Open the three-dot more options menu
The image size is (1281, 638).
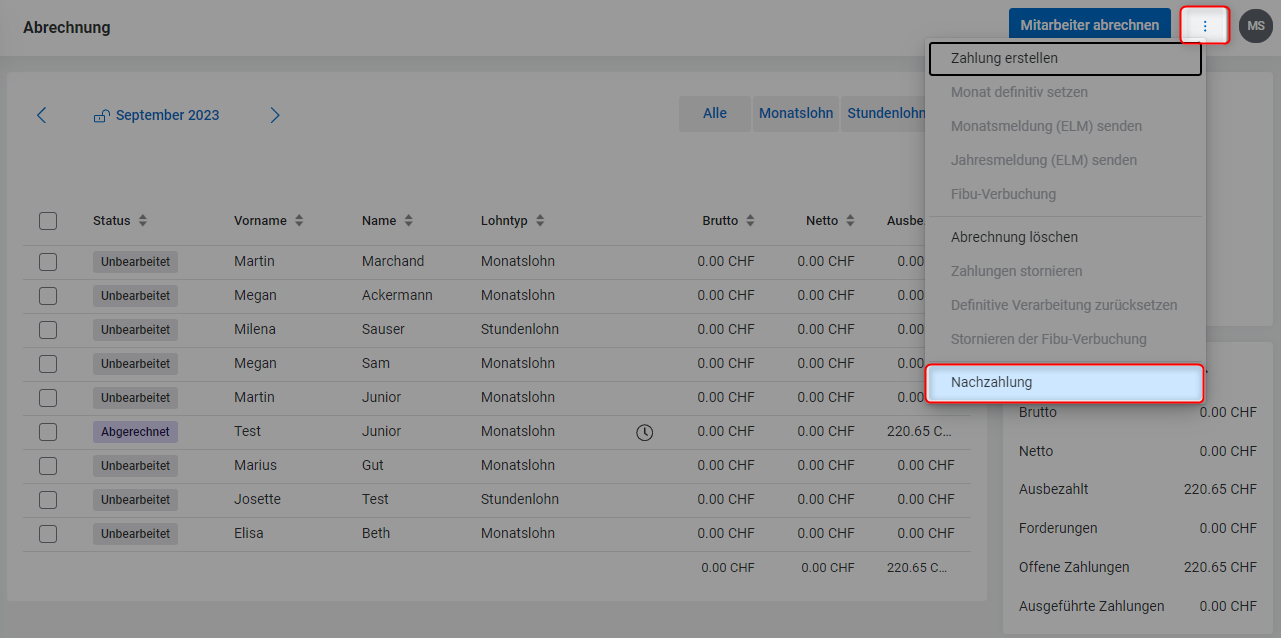1204,26
